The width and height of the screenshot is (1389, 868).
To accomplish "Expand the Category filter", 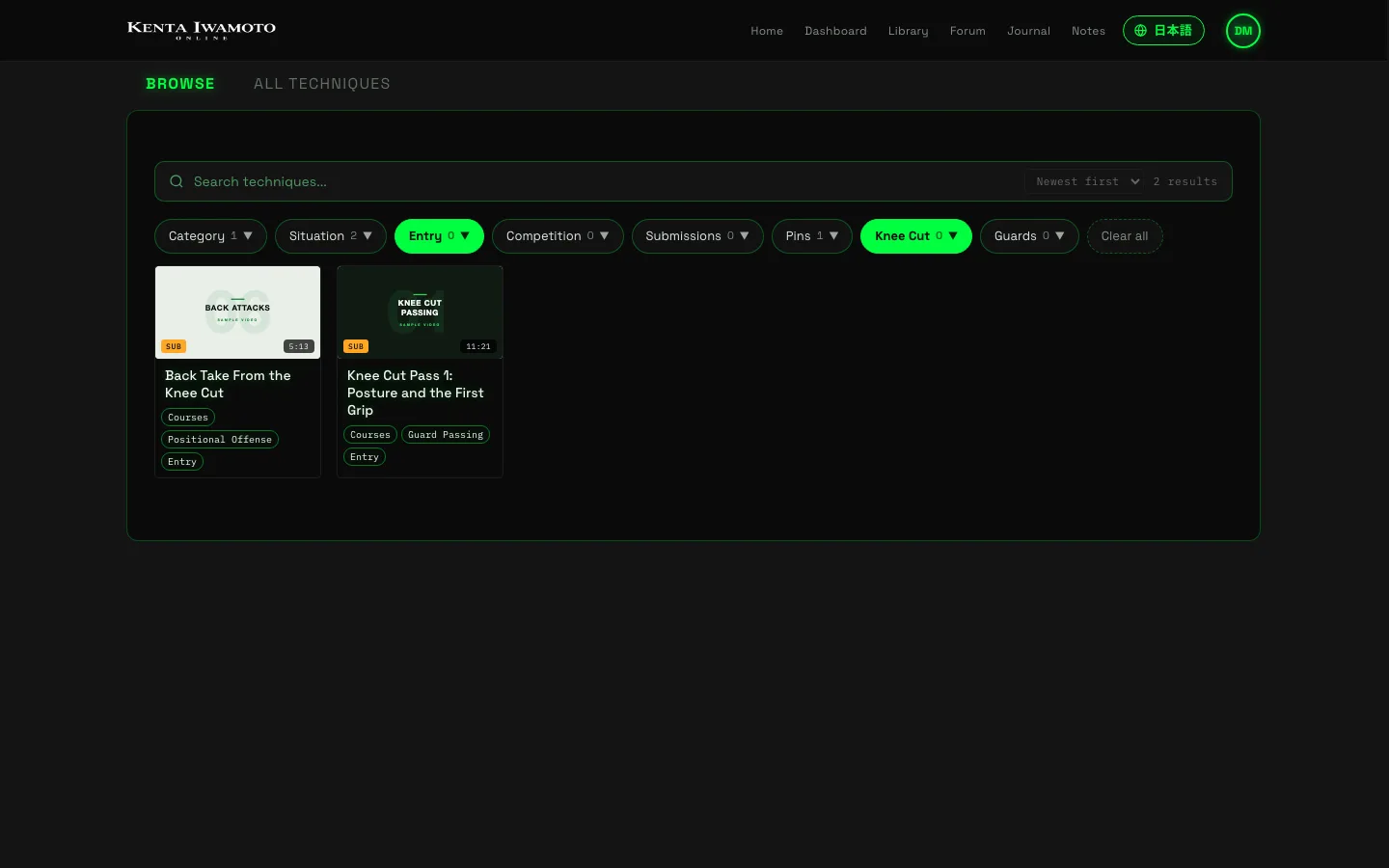I will click(210, 236).
